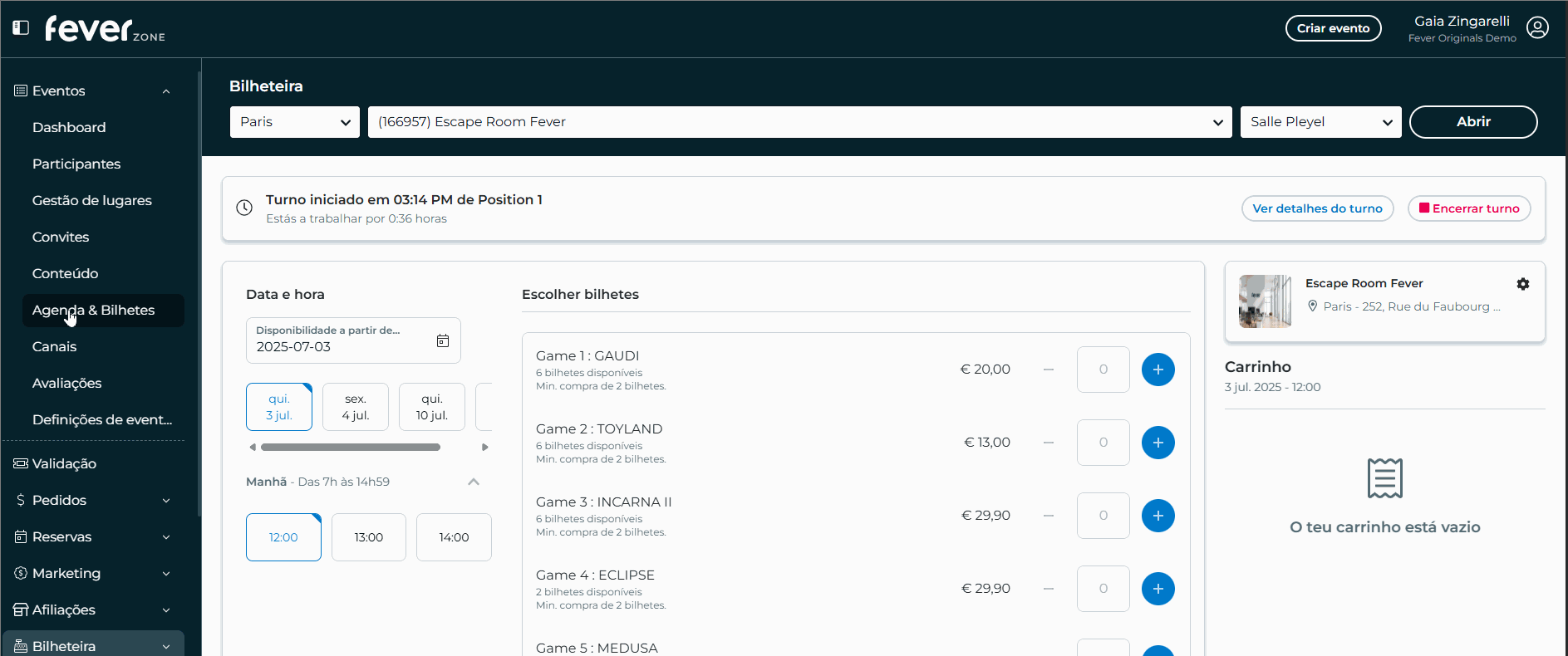
Task: Click the Game 2 TOYLAND quantity field
Action: pyautogui.click(x=1103, y=443)
